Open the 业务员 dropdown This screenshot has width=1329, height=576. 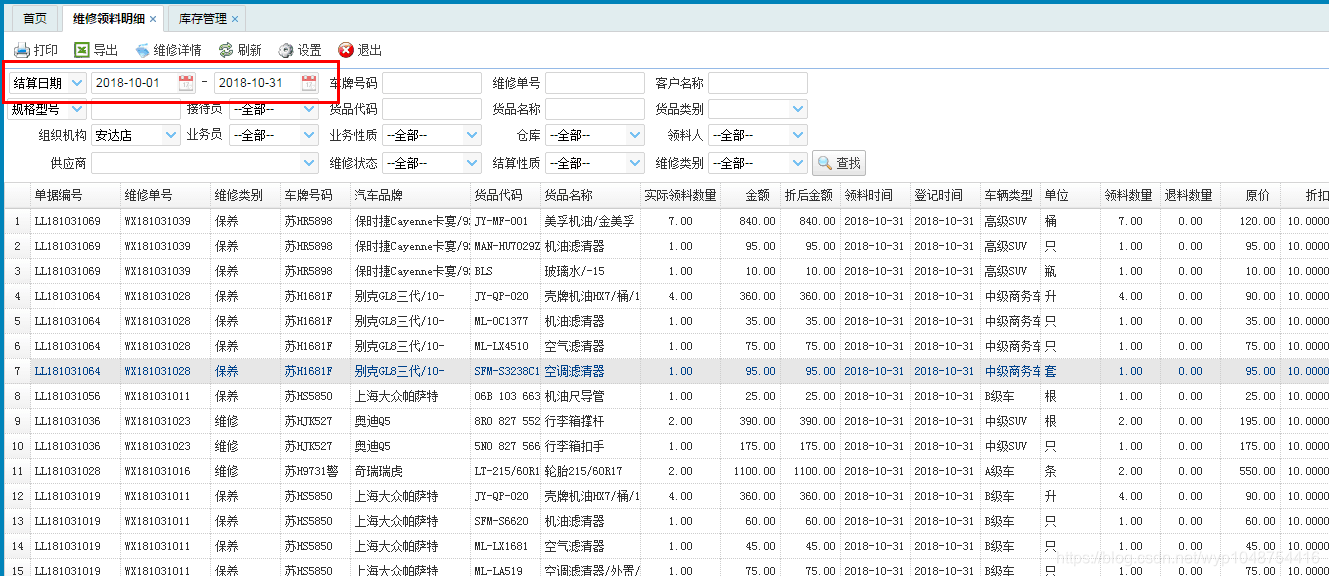(x=309, y=135)
